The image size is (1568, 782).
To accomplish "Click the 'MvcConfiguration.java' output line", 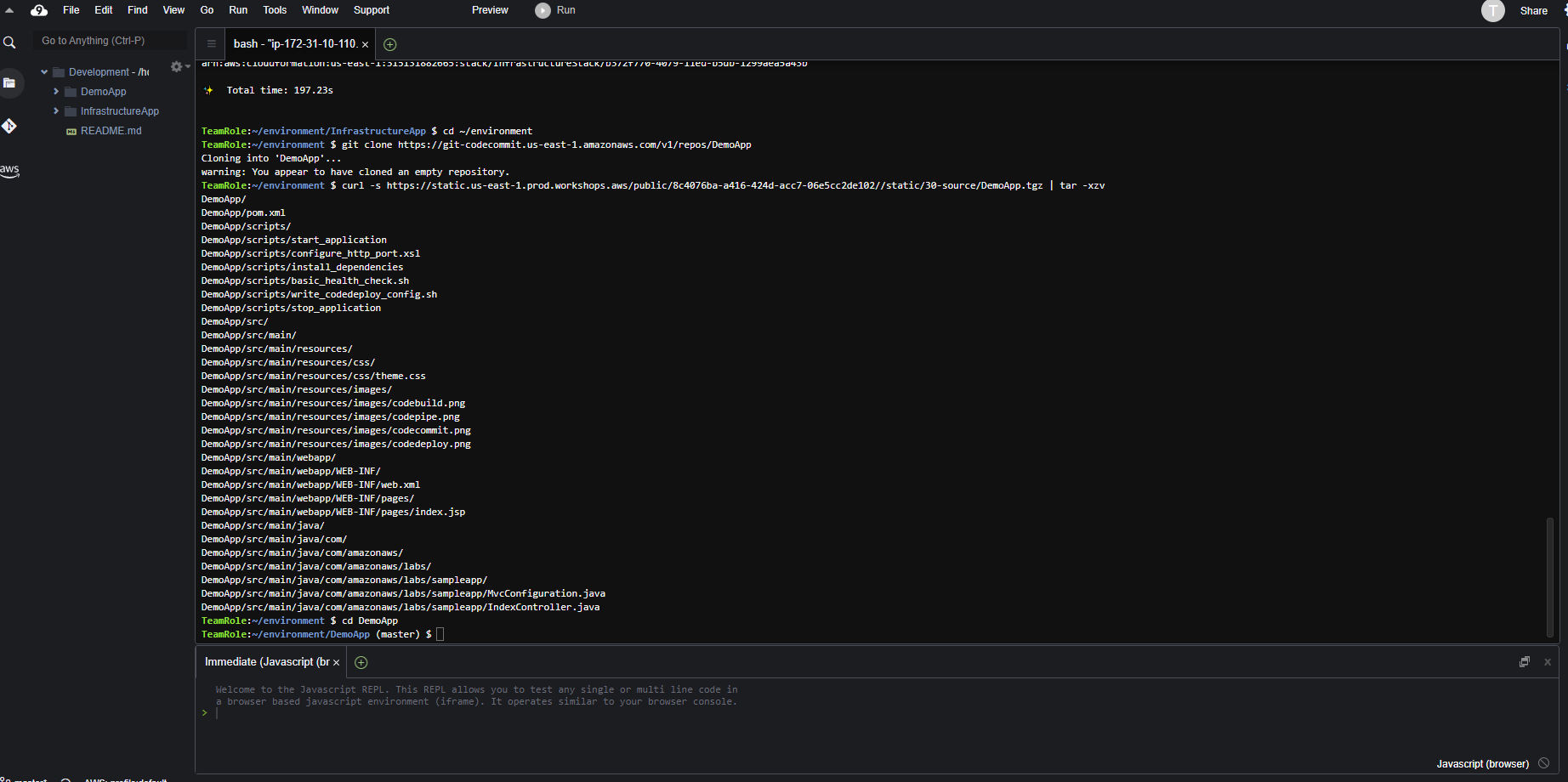I will point(403,593).
